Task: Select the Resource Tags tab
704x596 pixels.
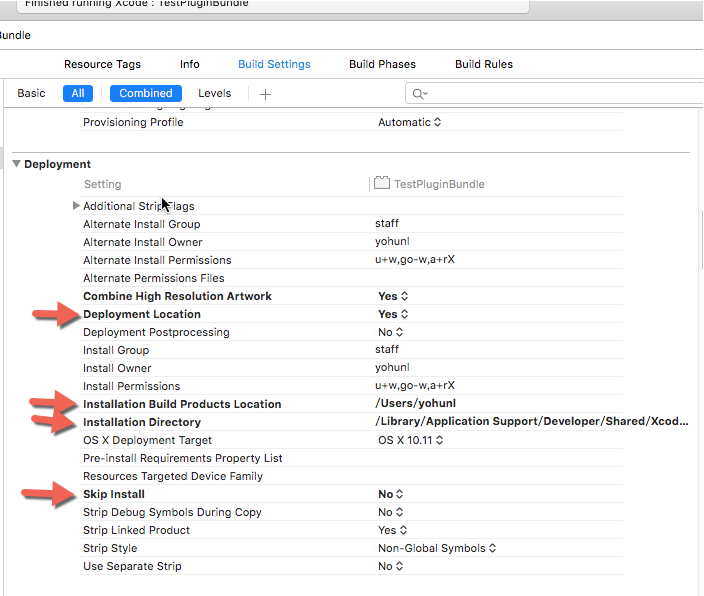Action: coord(102,64)
